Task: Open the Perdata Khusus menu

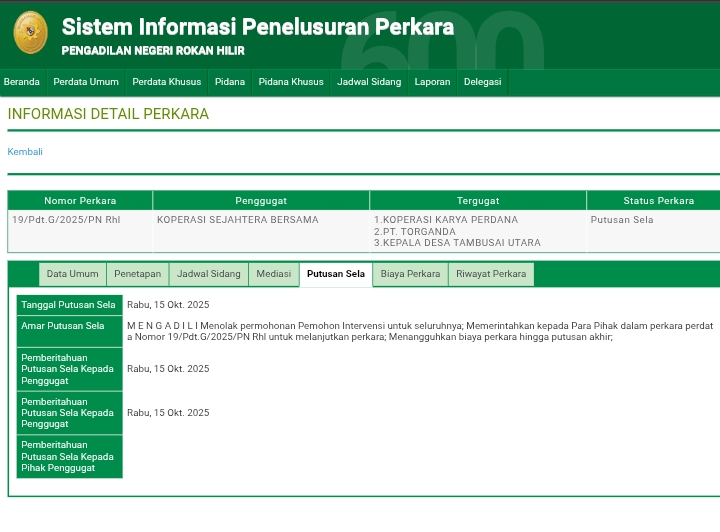Action: coord(166,82)
